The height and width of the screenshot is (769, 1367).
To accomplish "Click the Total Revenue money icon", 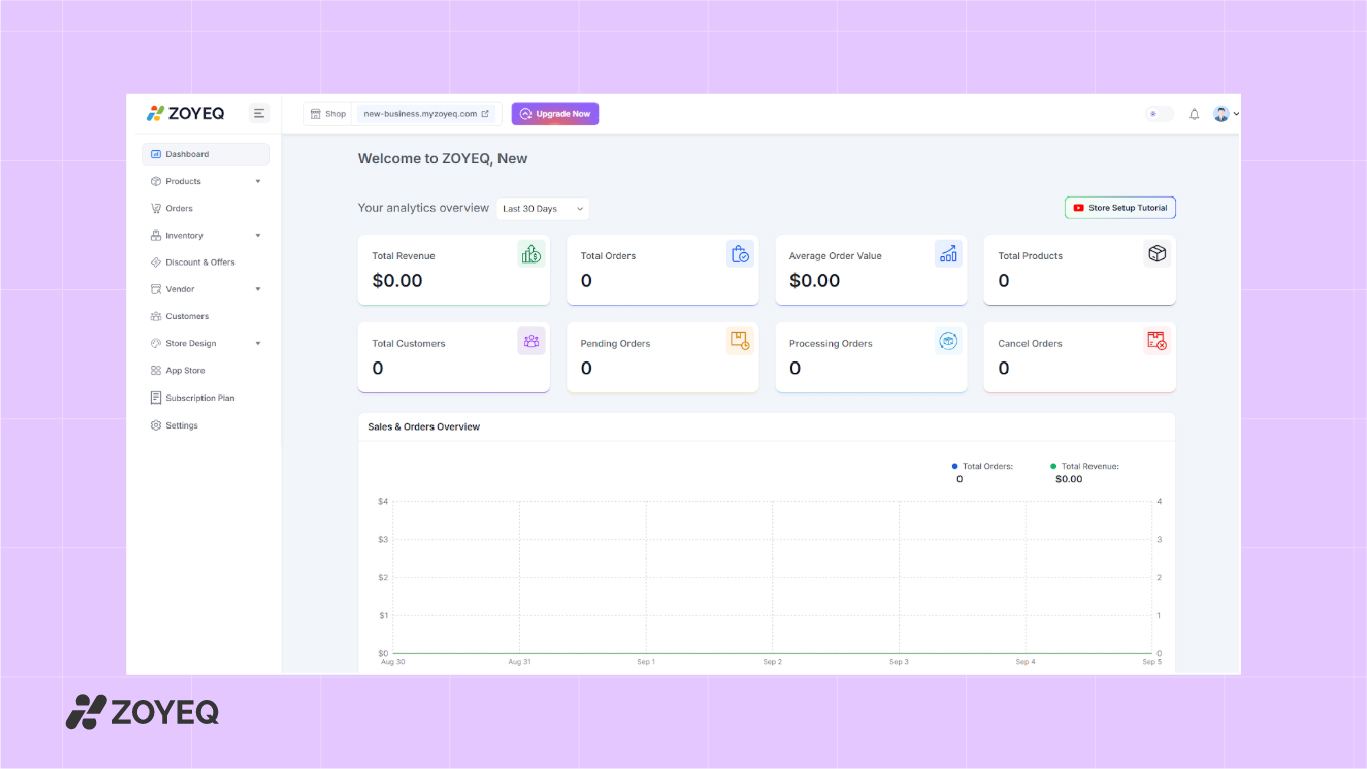I will point(531,254).
